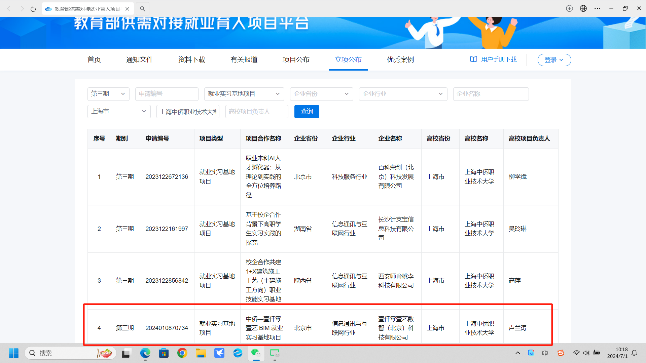The width and height of the screenshot is (646, 363).
Task: Click the 上海中侨职业技术大学 school field
Action: tap(188, 112)
